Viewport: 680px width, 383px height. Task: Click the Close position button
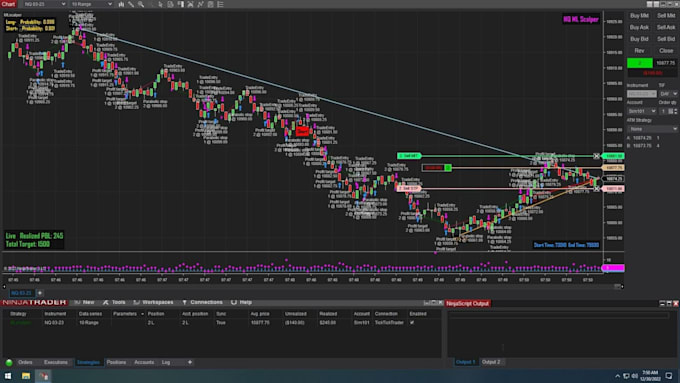tap(666, 51)
